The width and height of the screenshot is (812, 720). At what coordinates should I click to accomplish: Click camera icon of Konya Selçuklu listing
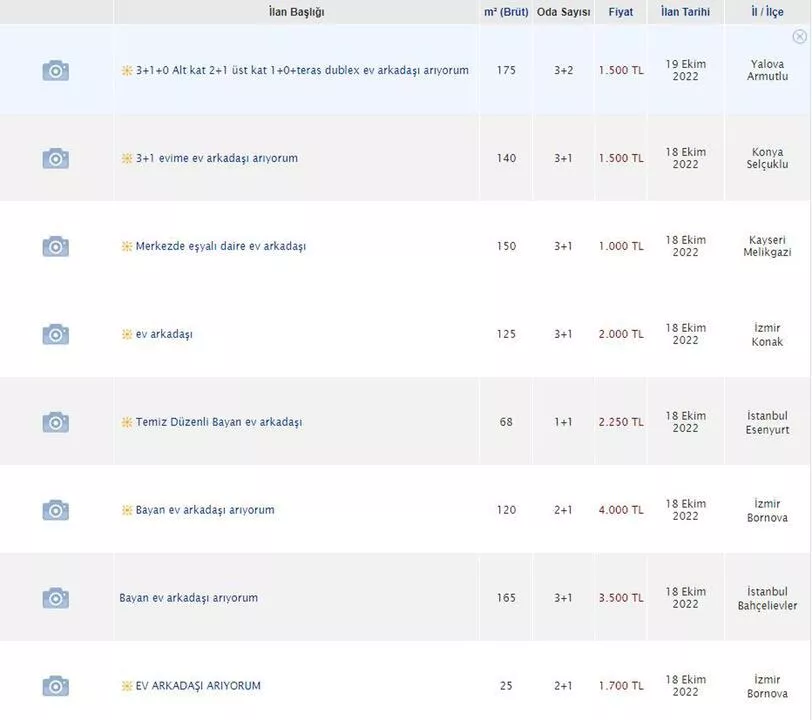(x=56, y=158)
